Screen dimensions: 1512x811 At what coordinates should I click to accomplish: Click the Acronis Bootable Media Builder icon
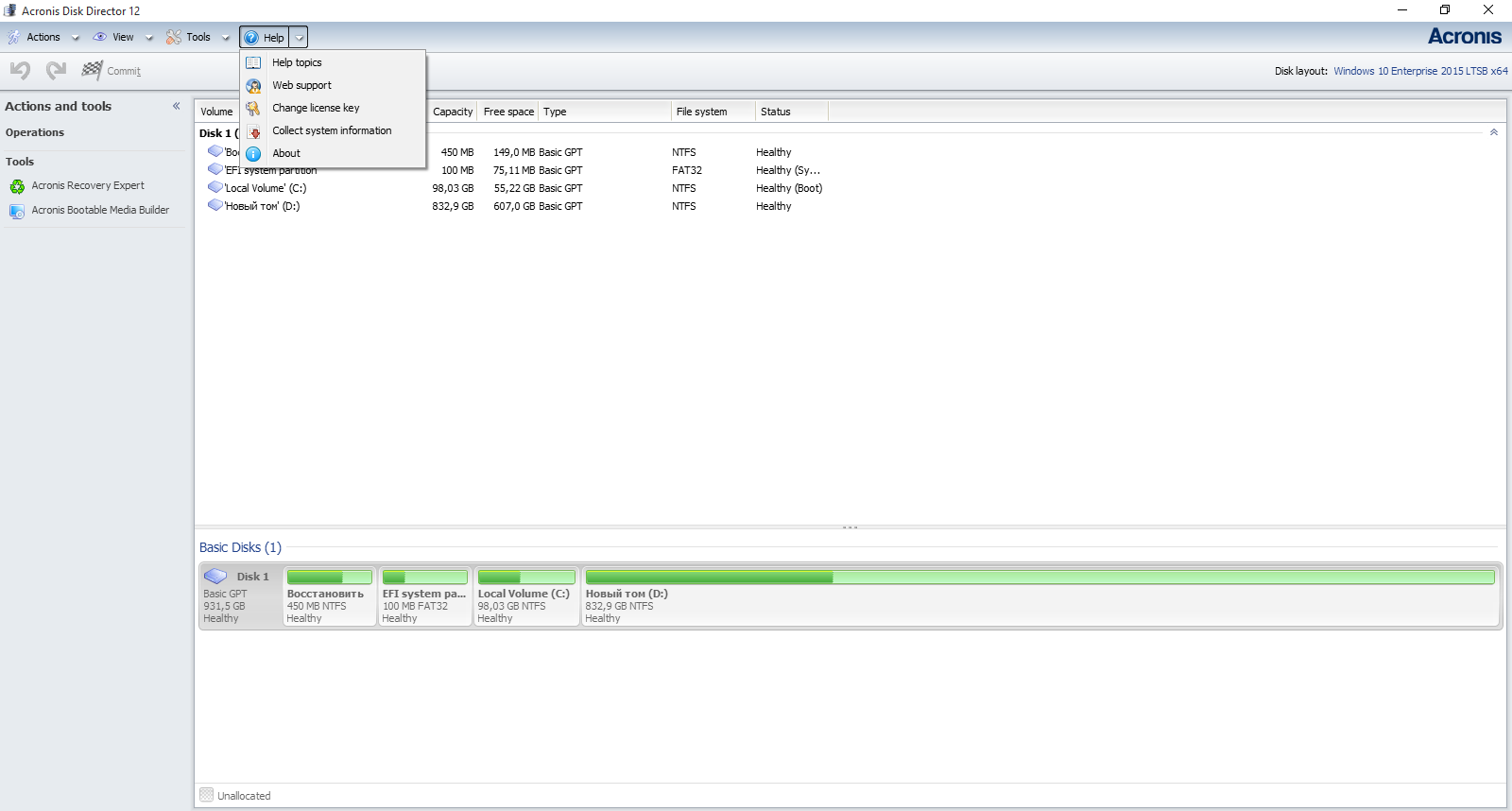click(17, 211)
